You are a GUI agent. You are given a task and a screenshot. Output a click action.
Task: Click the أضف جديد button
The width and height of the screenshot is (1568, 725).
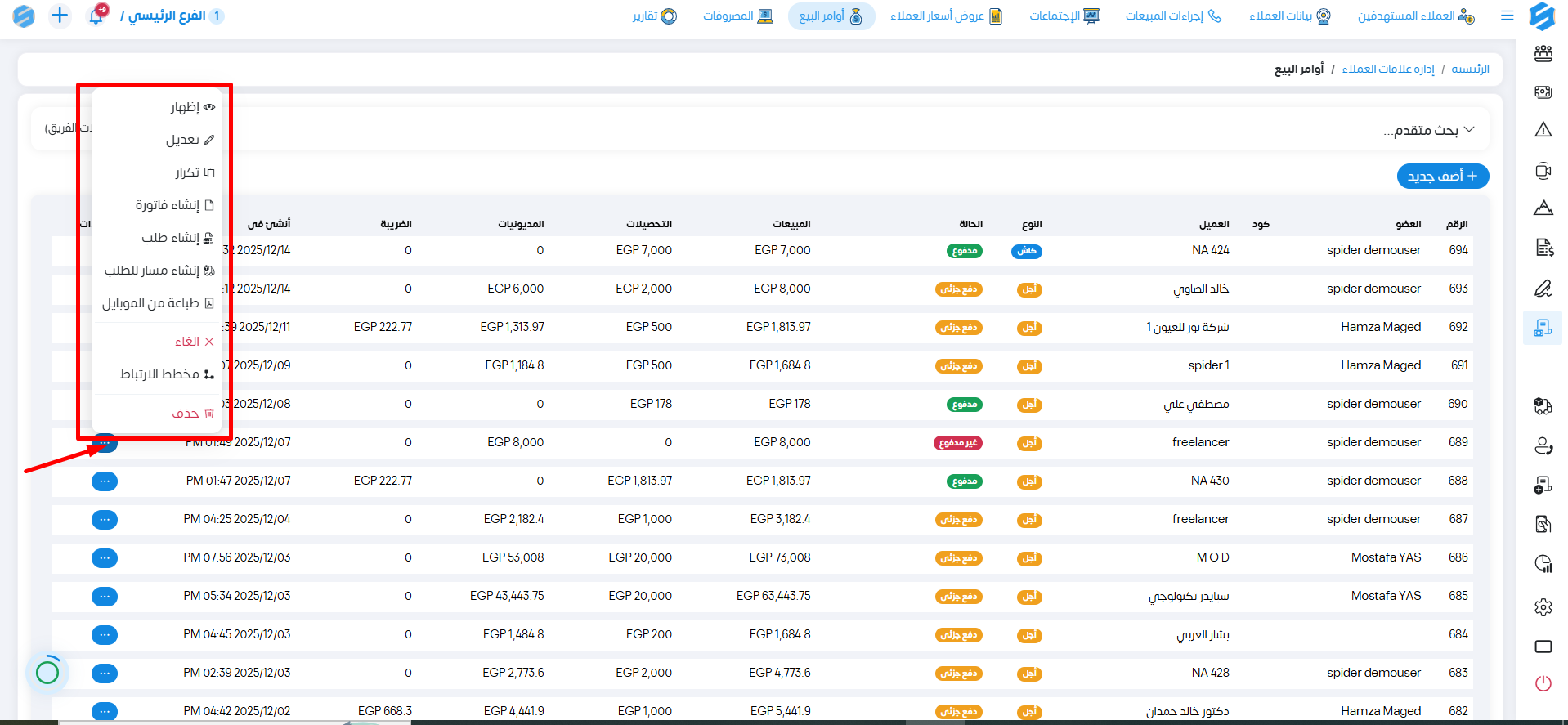[1442, 176]
